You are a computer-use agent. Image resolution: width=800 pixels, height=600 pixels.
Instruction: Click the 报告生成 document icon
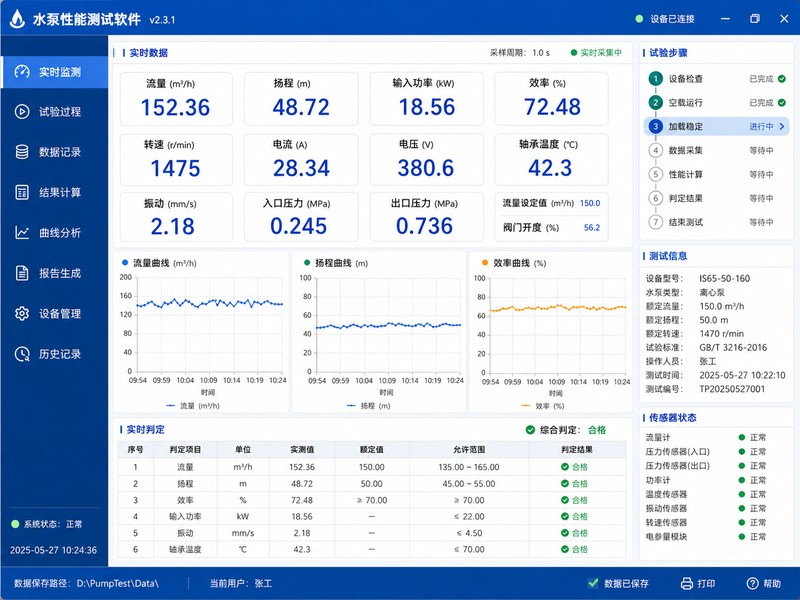[22, 273]
